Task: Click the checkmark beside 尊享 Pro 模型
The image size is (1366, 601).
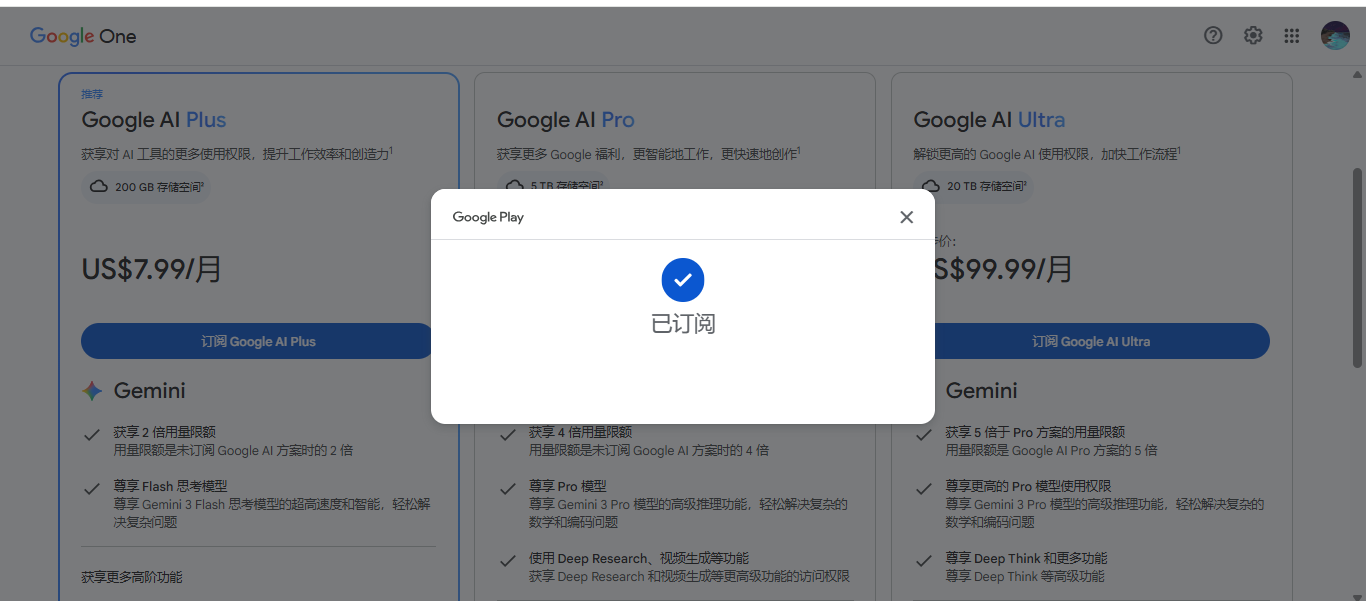Action: tap(508, 488)
